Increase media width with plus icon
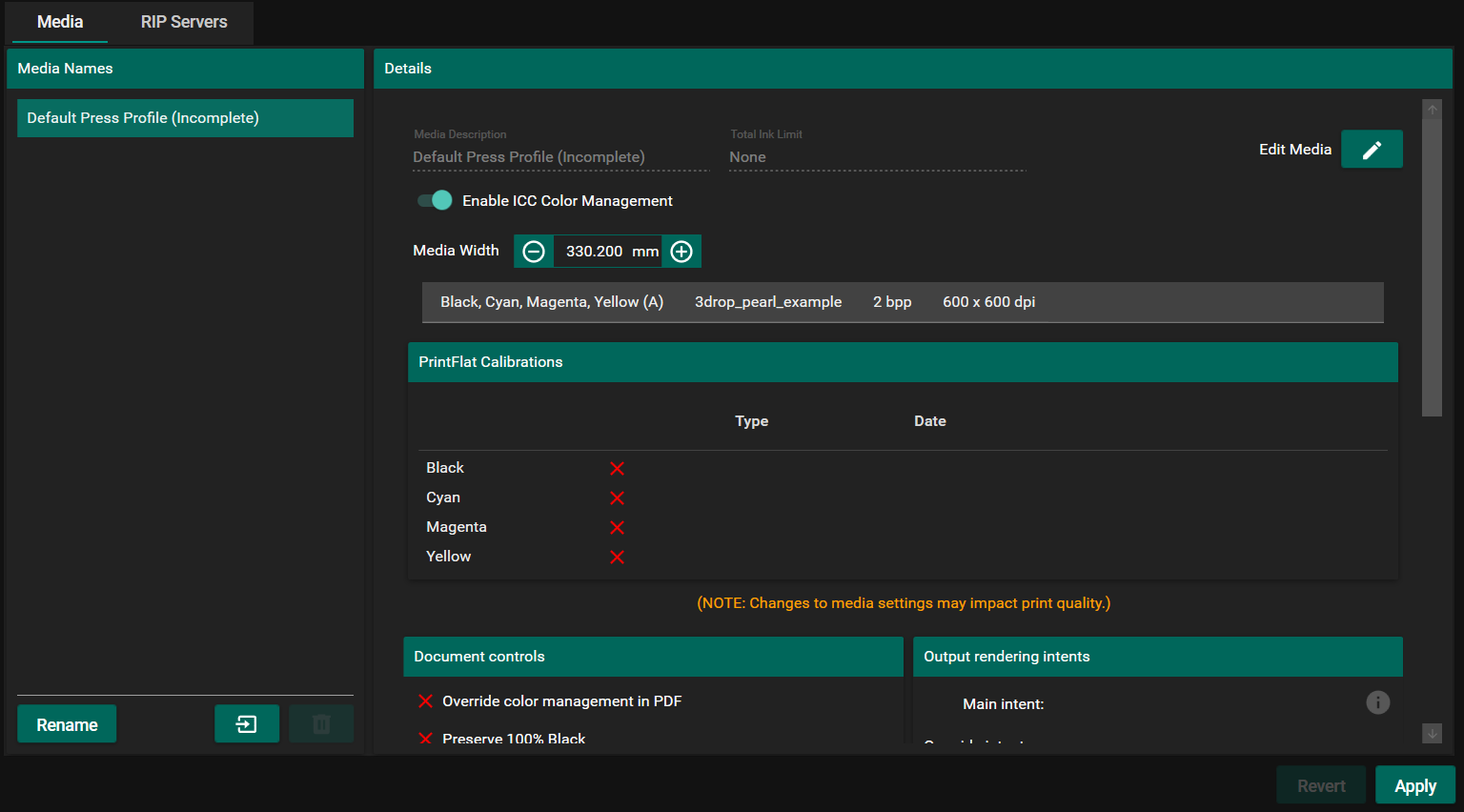This screenshot has width=1464, height=812. [681, 252]
